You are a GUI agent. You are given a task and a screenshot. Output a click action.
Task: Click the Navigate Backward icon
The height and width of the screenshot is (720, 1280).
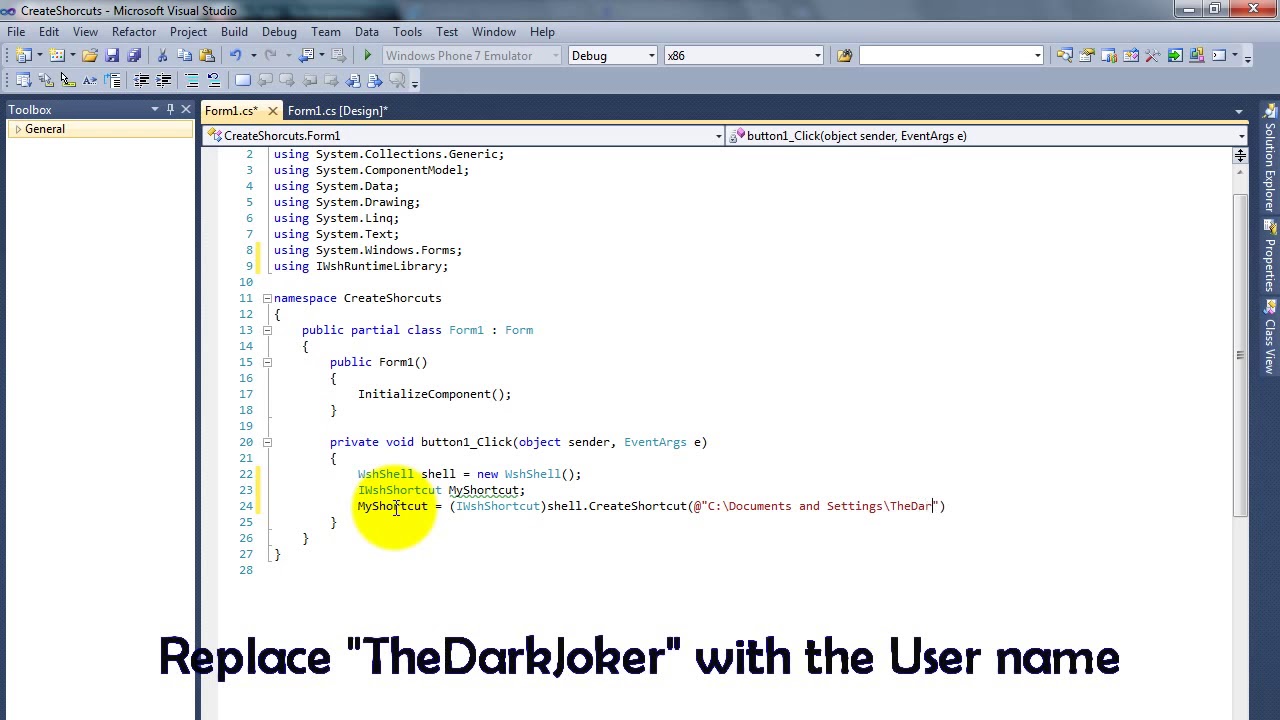click(x=307, y=56)
